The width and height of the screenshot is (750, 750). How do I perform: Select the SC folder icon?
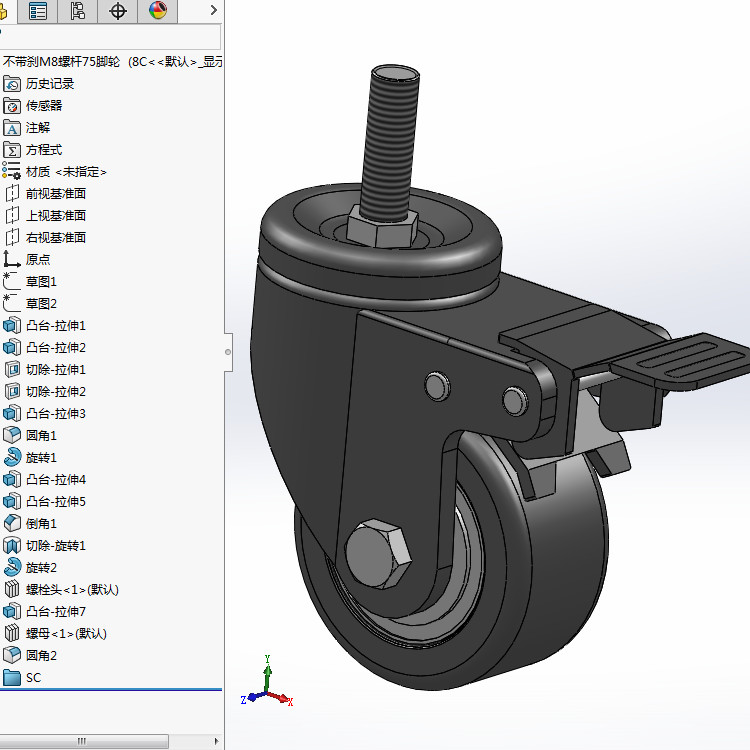click(x=12, y=678)
